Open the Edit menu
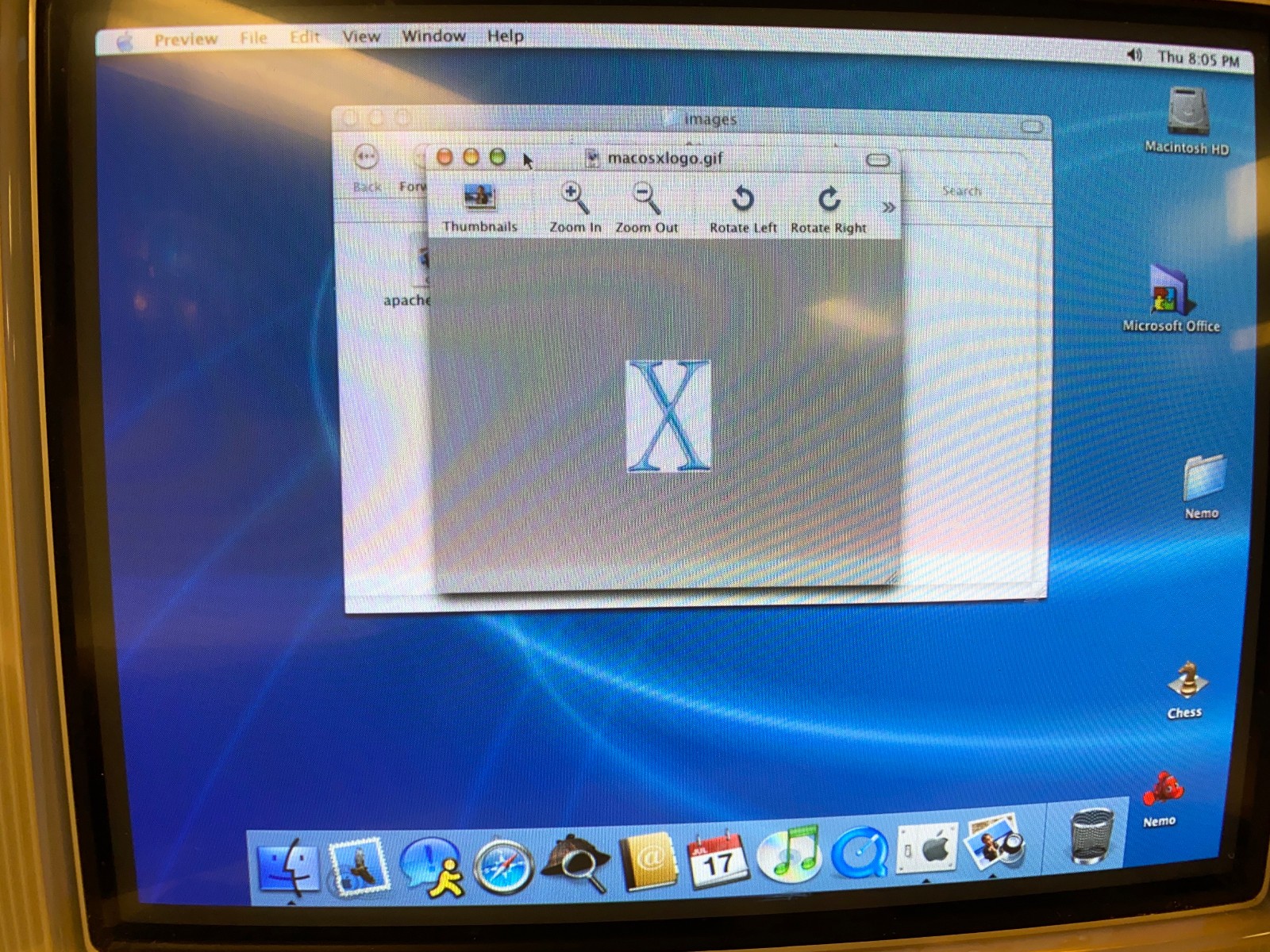This screenshot has height=952, width=1270. [x=304, y=36]
